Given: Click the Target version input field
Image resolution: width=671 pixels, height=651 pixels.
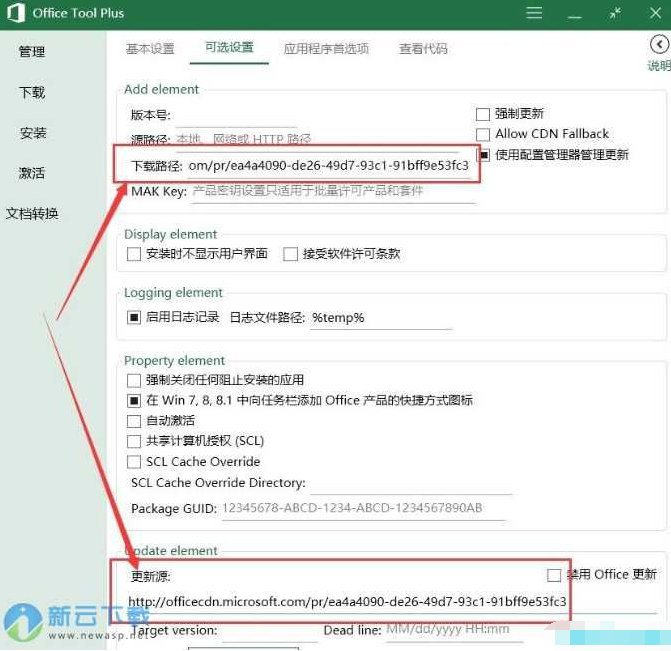Looking at the screenshot, I should 269,631.
